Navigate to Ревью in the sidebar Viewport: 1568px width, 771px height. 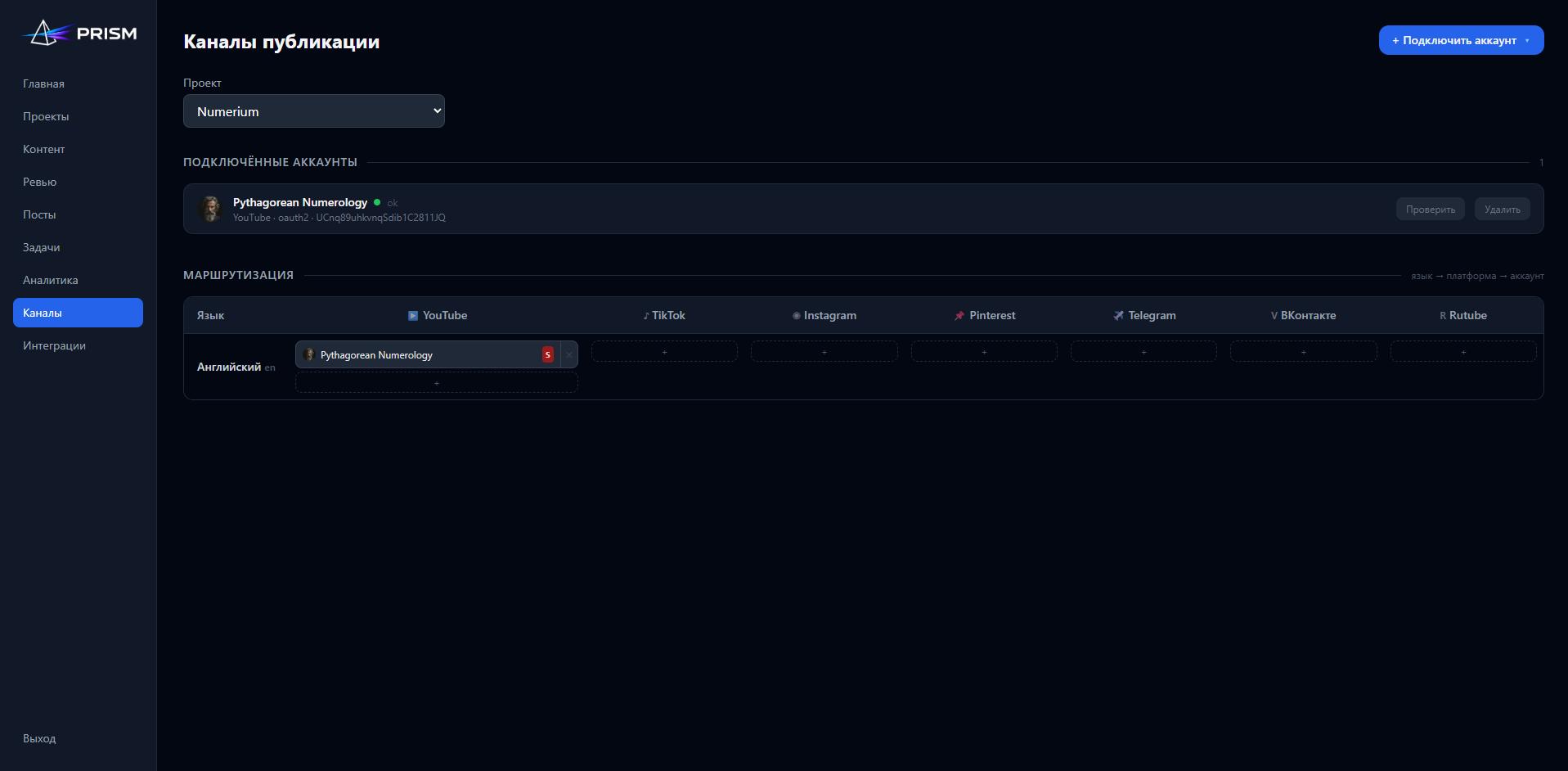(78, 182)
